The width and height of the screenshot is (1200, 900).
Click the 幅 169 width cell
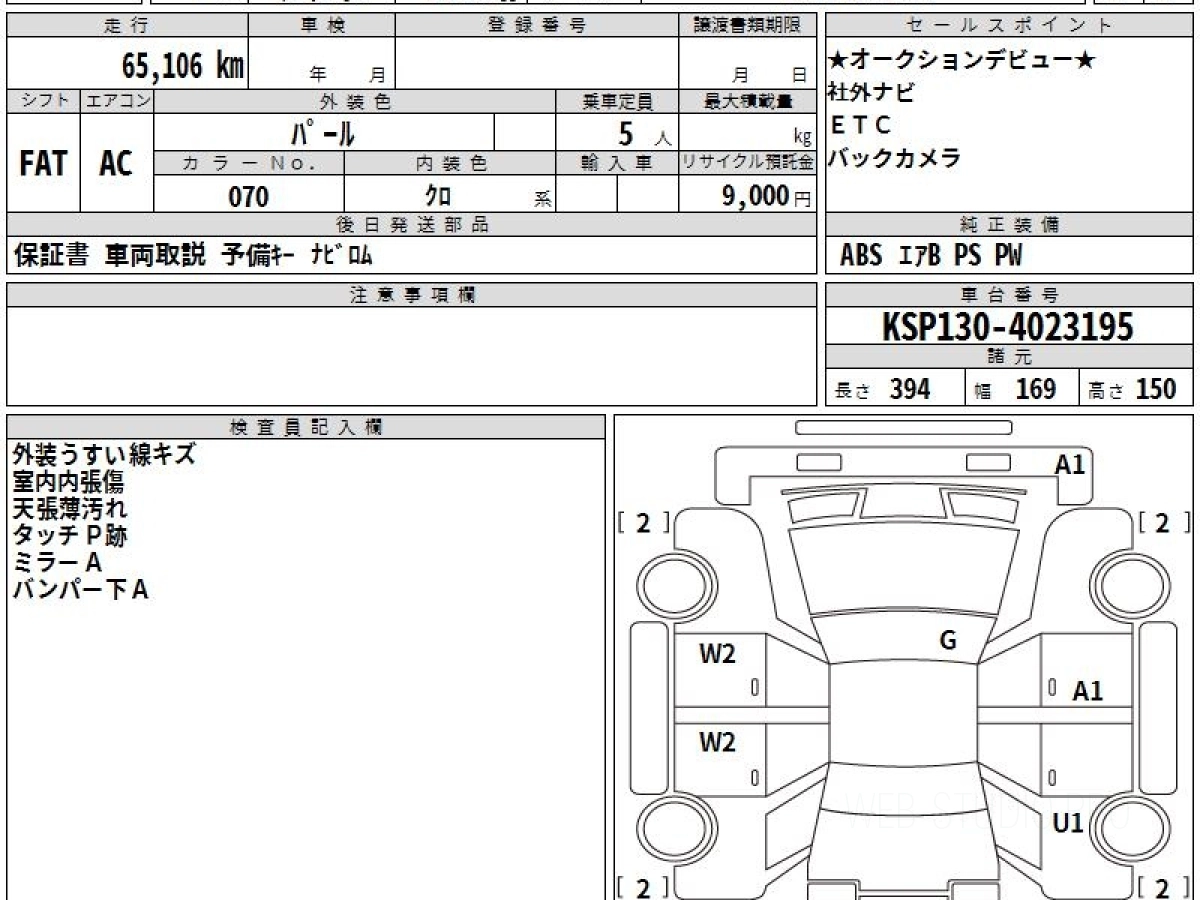coord(1022,388)
